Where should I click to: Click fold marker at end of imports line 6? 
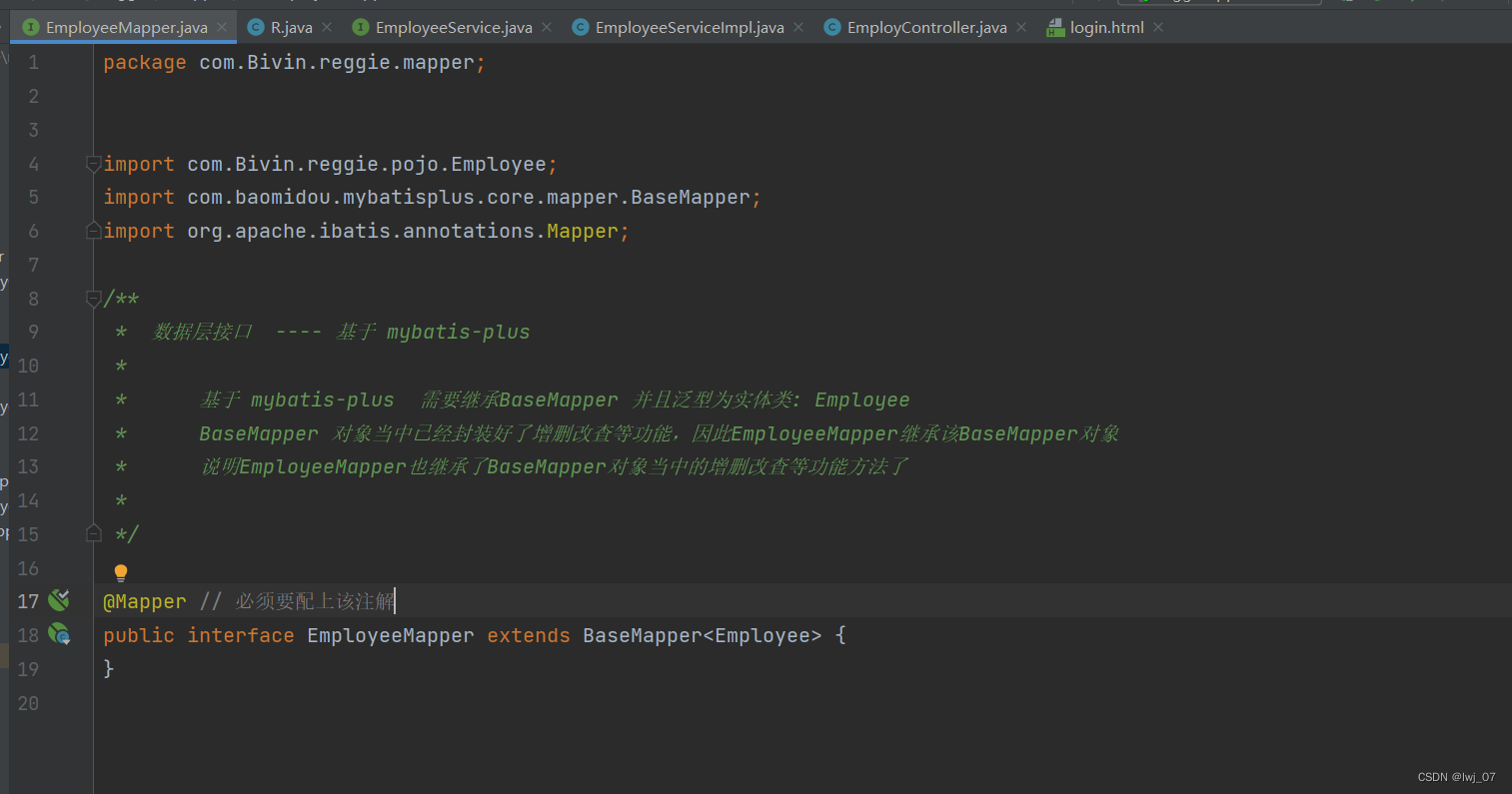tap(94, 231)
